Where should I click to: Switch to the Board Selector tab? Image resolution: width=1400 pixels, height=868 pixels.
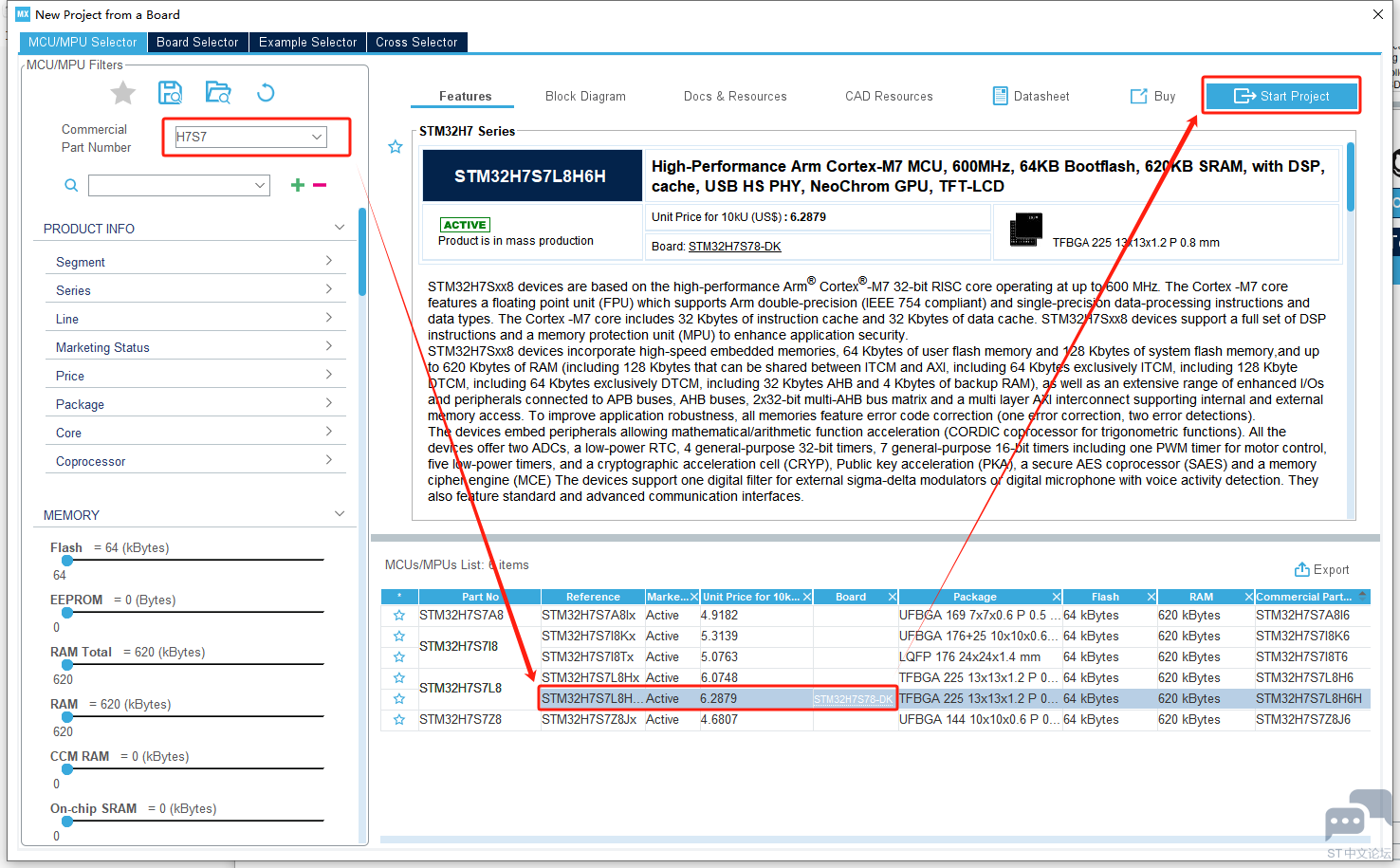[197, 42]
